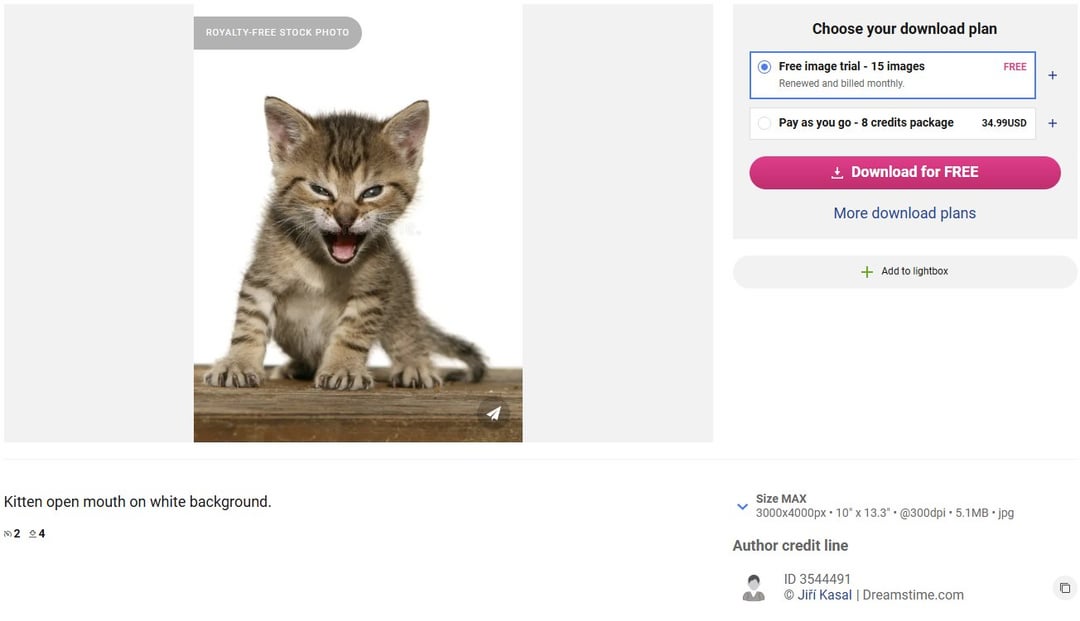Click the 34.99USD price label
The width and height of the screenshot is (1080, 621).
(x=1004, y=123)
